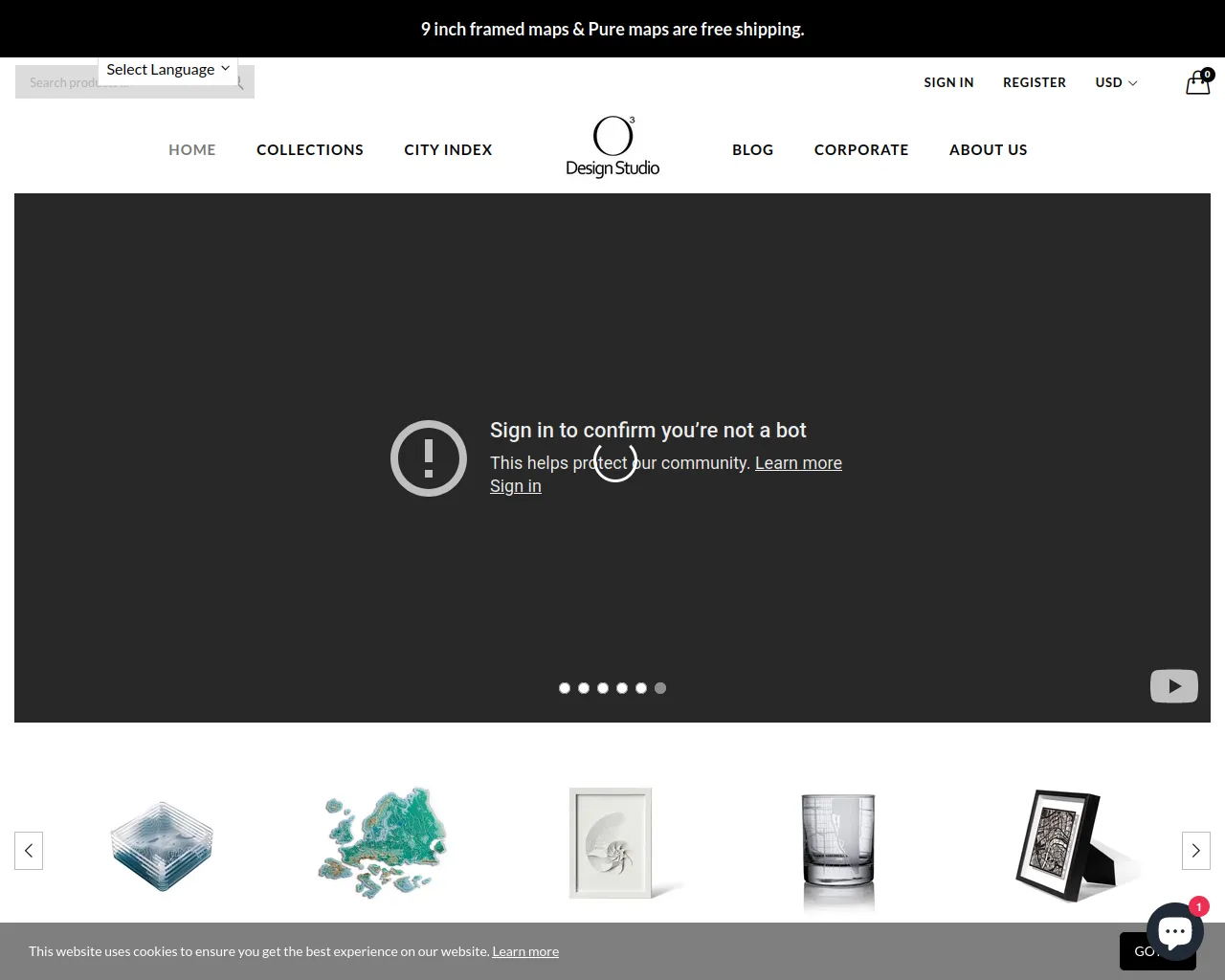Click the Sign in link on video
Viewport: 1225px width, 980px height.
pos(516,486)
